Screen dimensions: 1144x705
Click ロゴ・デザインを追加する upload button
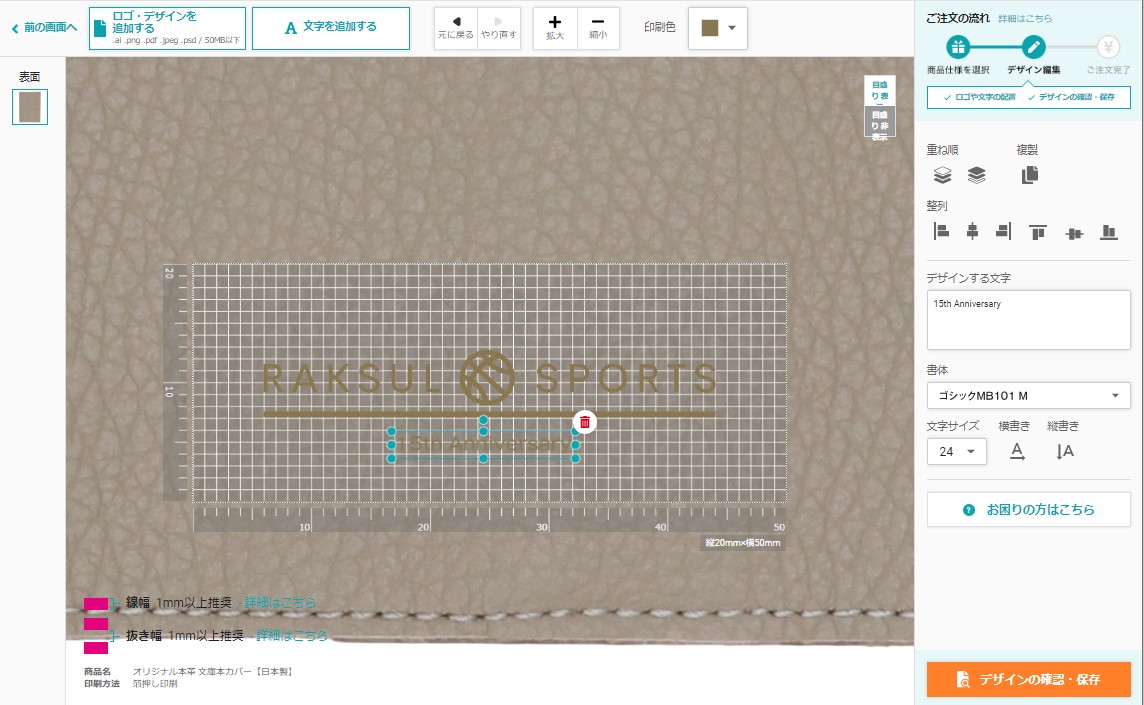[167, 28]
